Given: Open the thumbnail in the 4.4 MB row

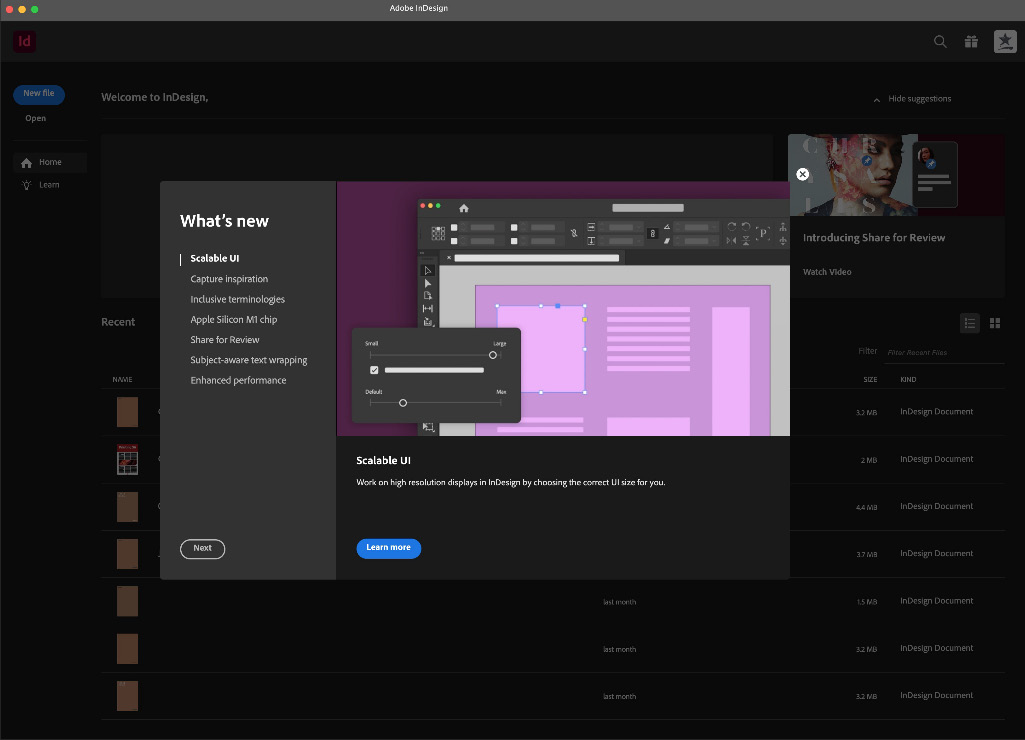Looking at the screenshot, I should pos(127,507).
